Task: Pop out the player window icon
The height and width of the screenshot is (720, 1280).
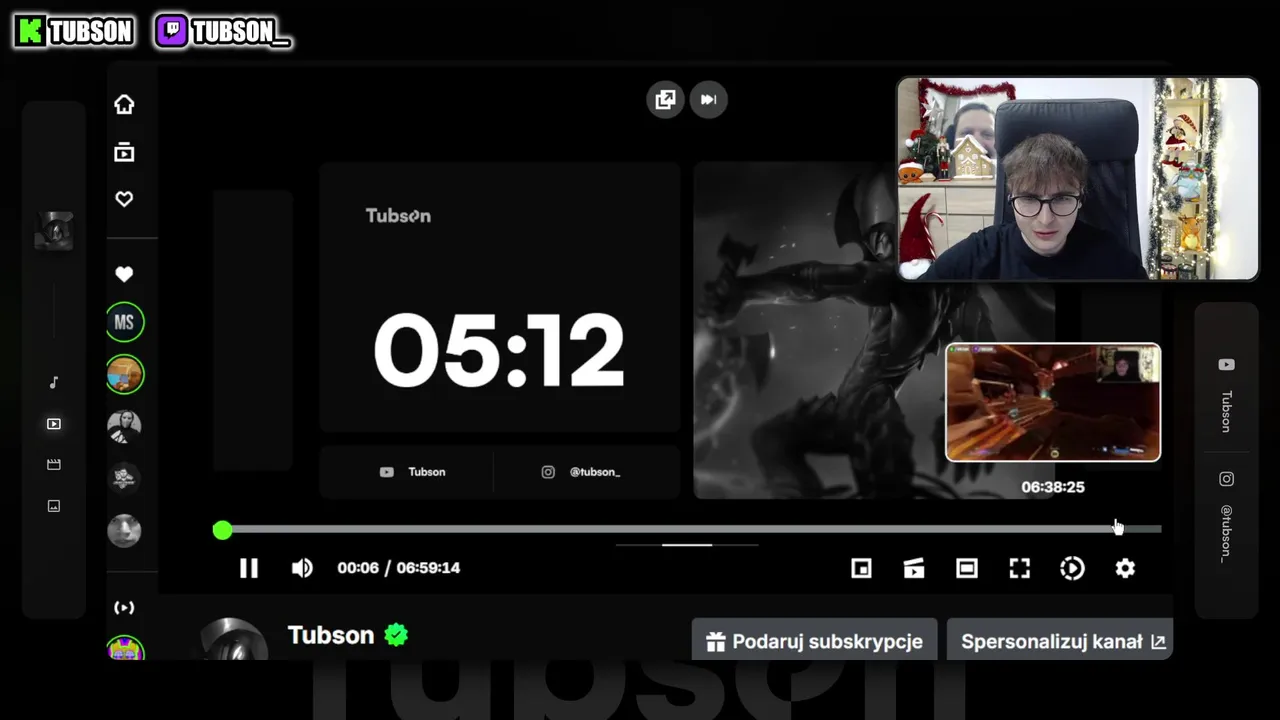Action: [665, 99]
